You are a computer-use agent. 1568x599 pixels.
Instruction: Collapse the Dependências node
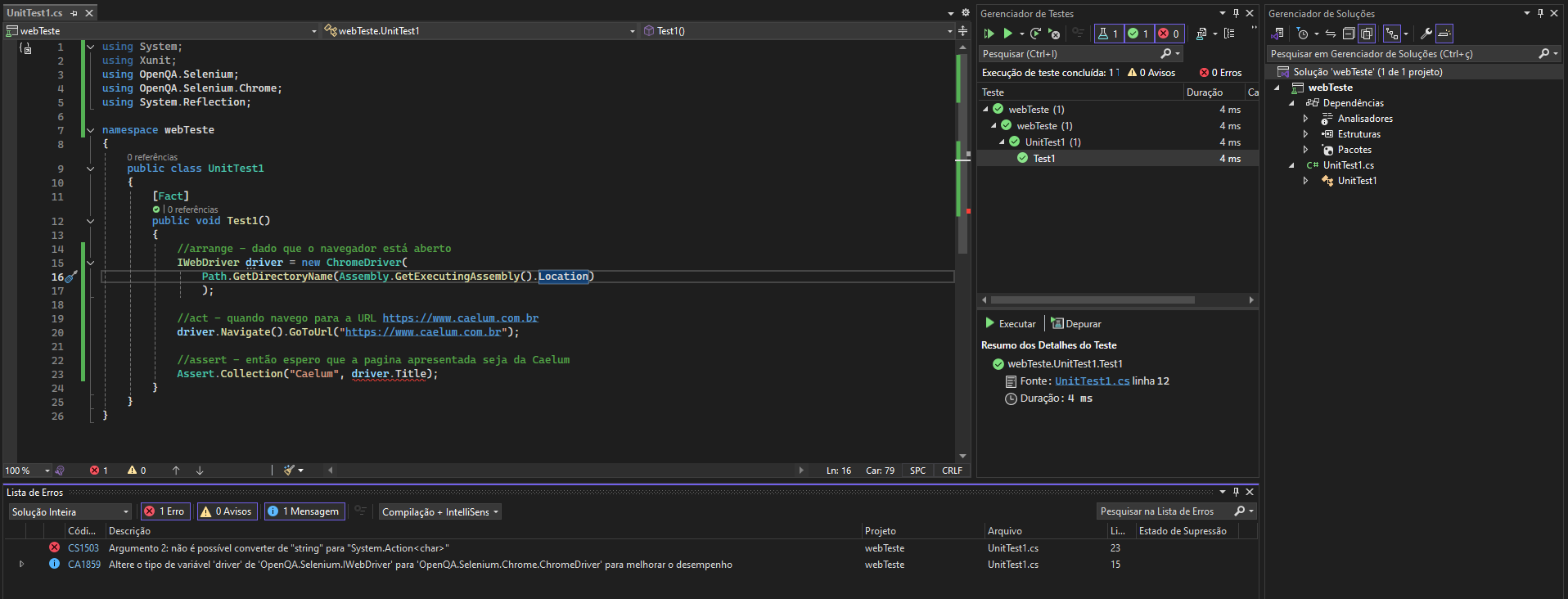click(x=1291, y=103)
